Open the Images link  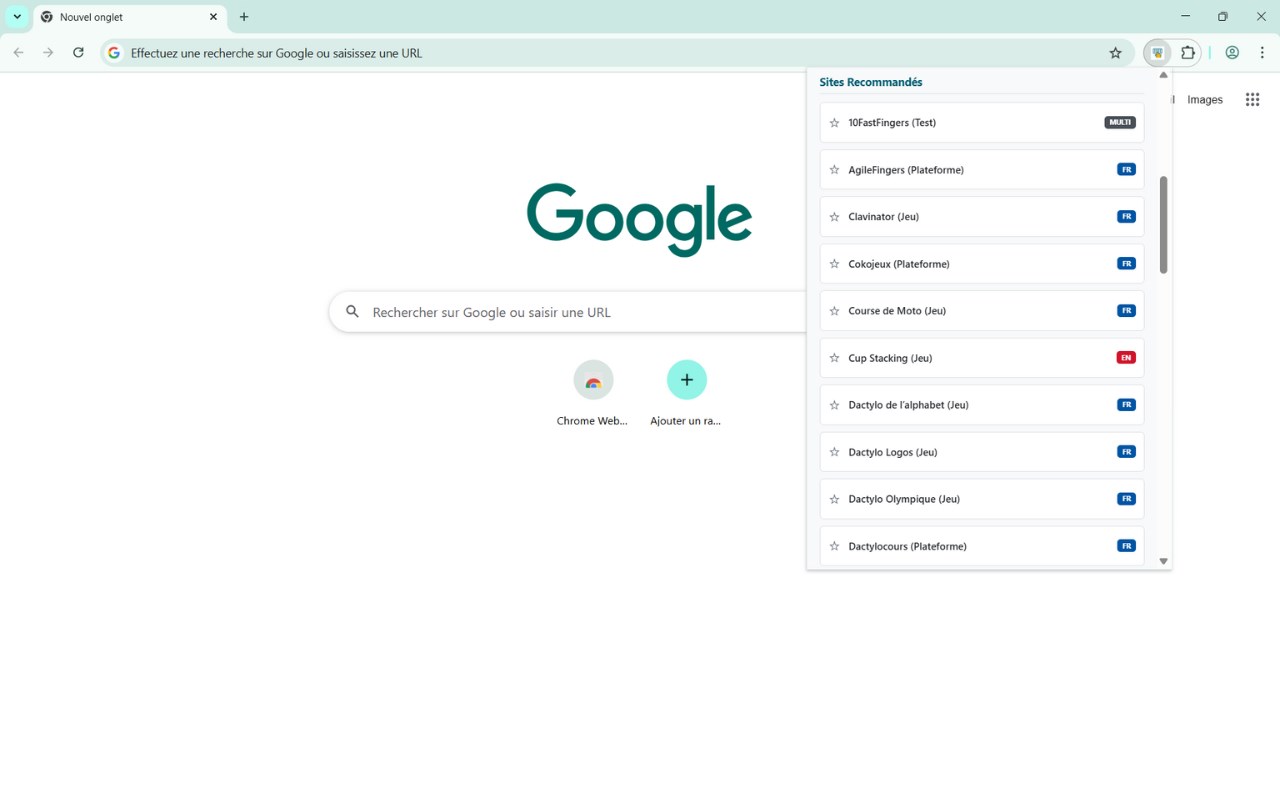click(1205, 100)
